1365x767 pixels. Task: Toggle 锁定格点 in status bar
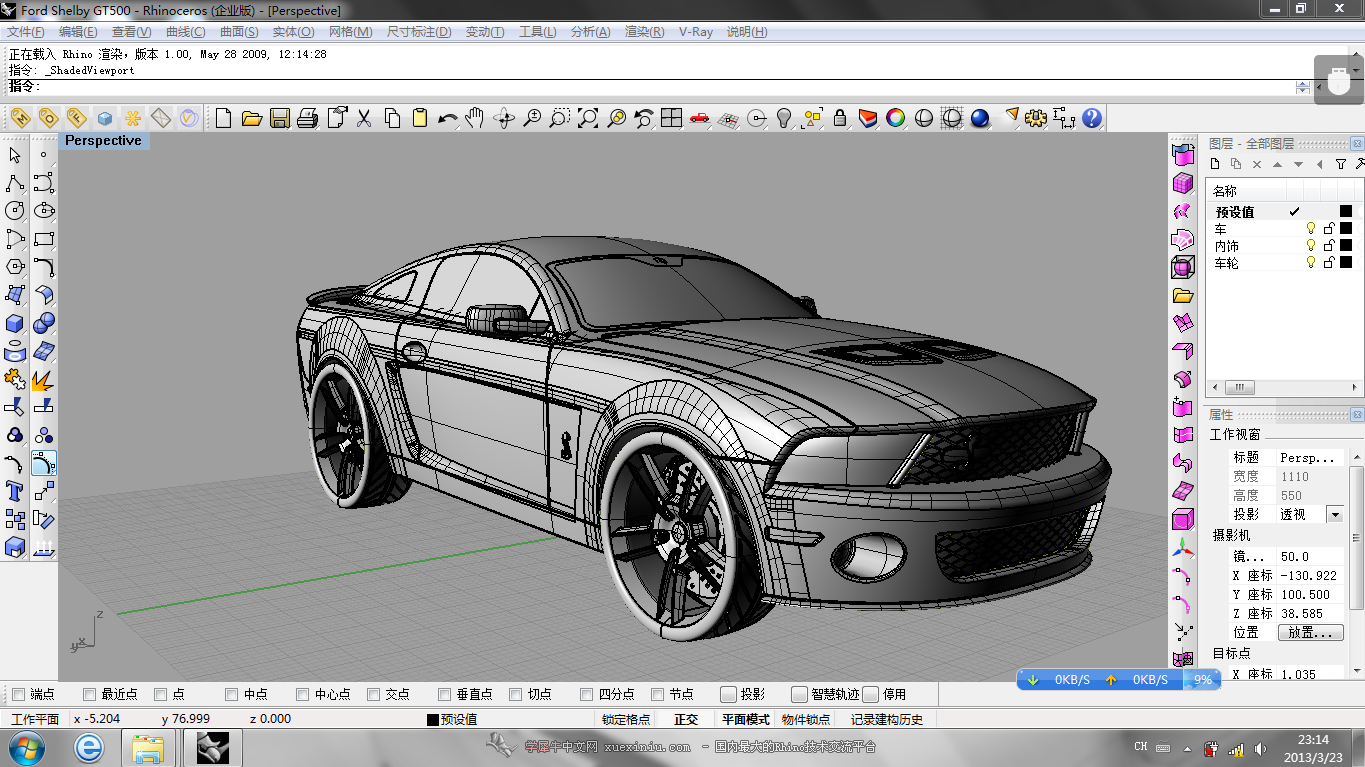point(626,719)
